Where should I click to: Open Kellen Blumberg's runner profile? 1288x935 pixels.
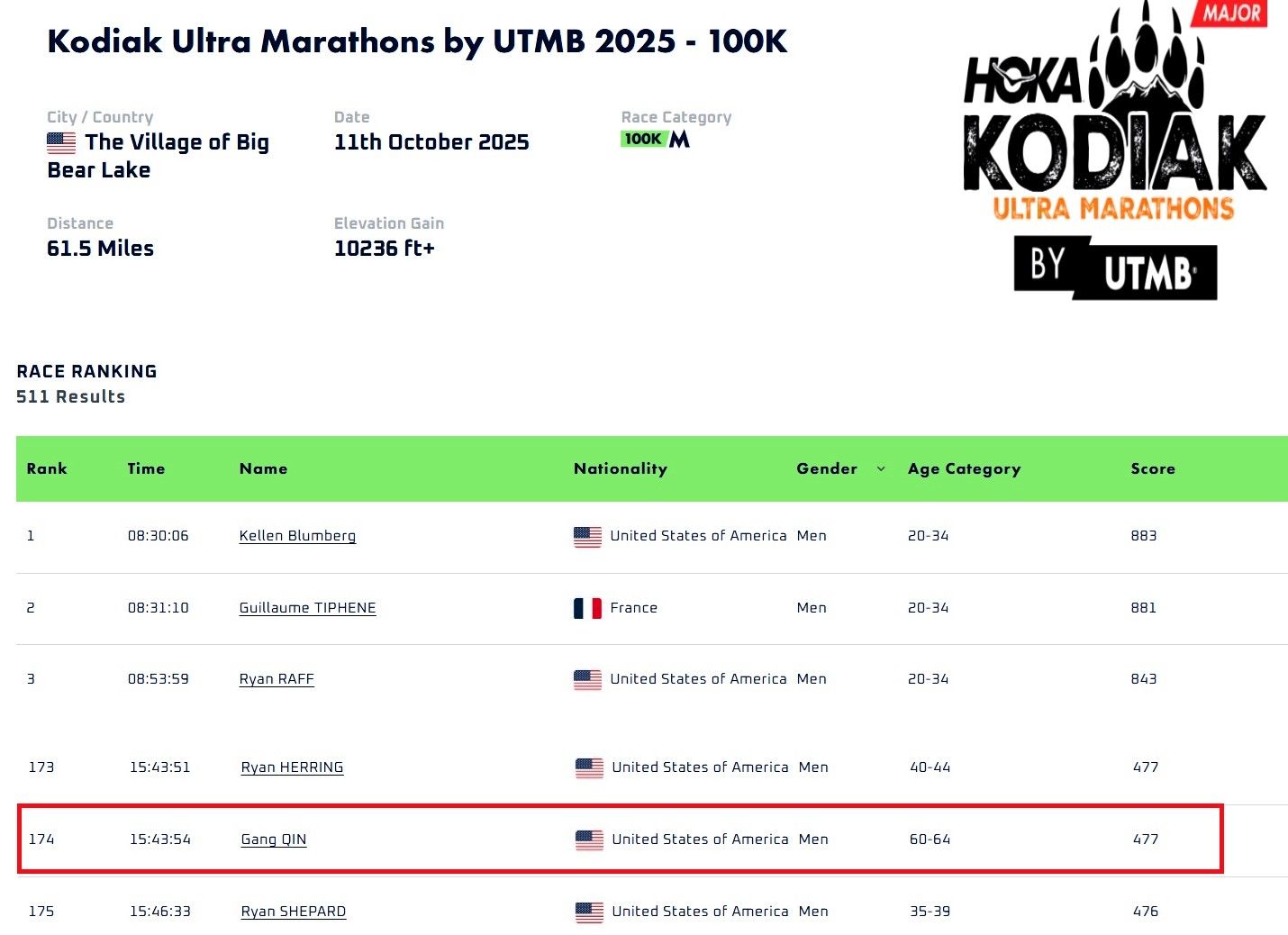coord(297,536)
